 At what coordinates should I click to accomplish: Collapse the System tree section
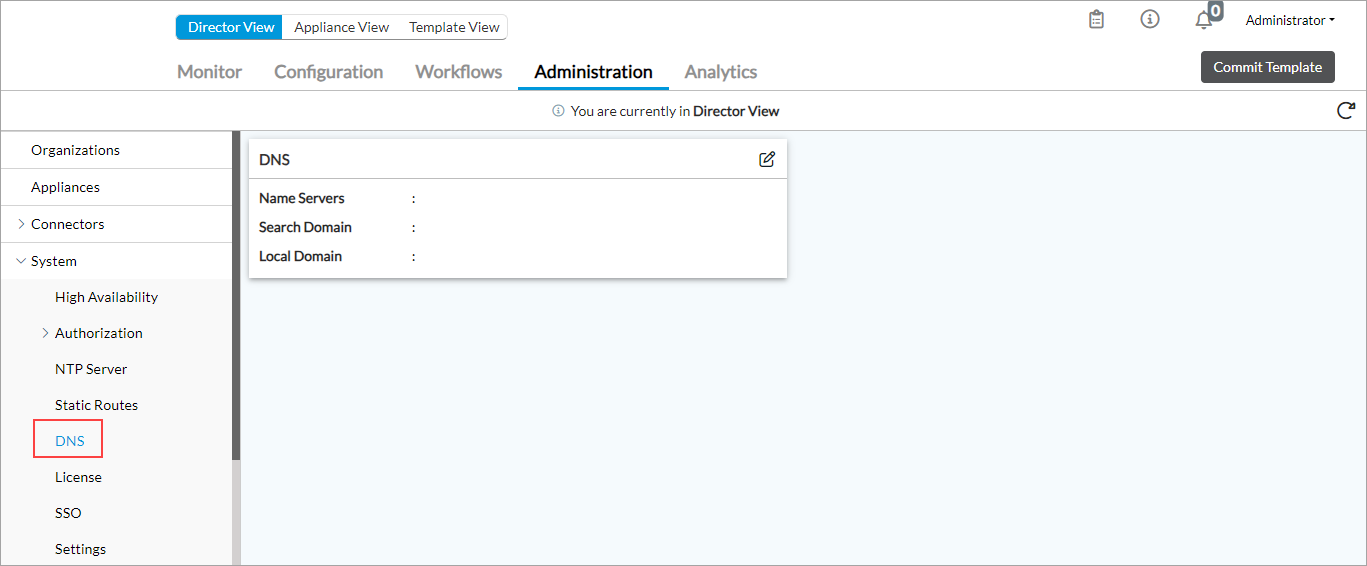[22, 261]
